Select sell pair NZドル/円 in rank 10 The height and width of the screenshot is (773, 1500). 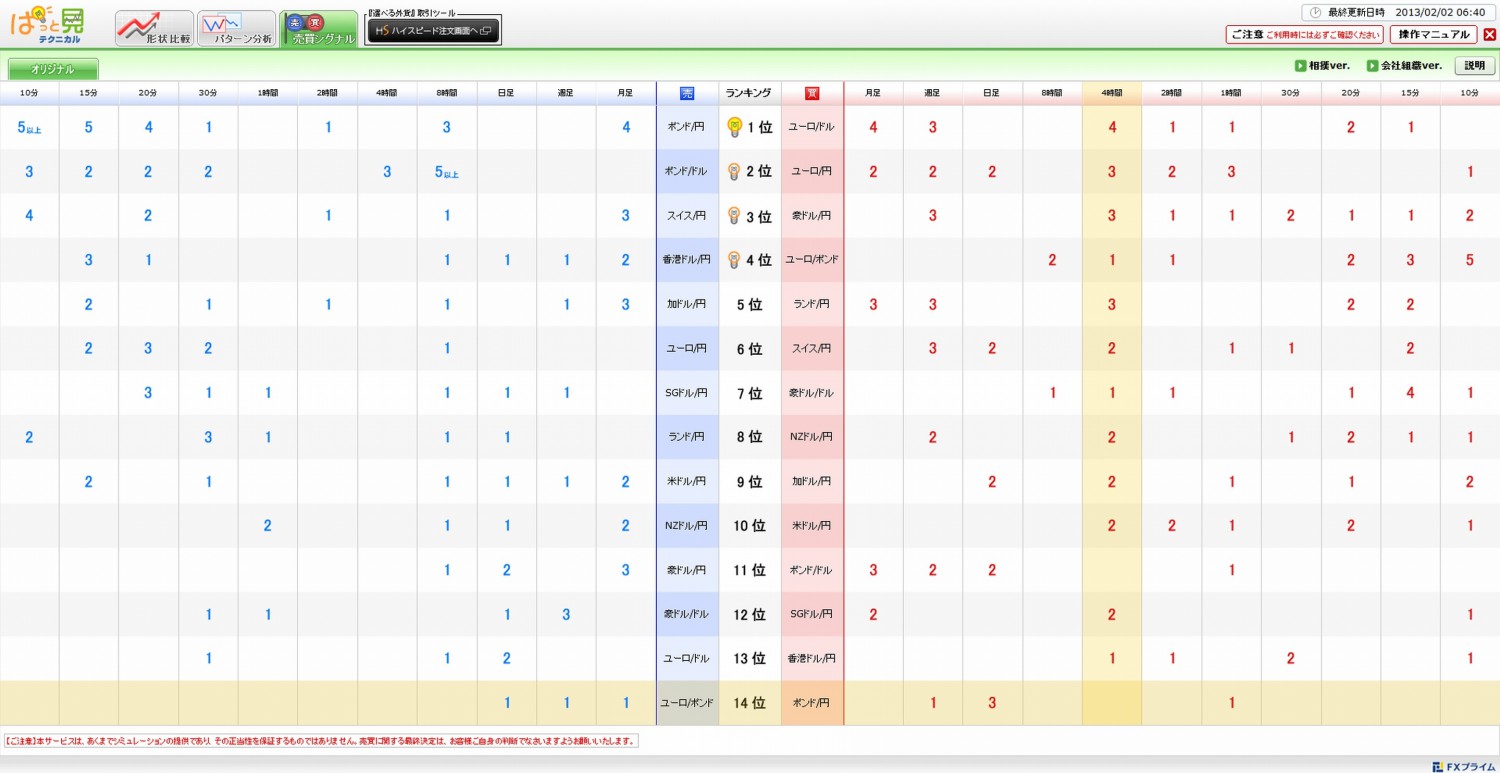(687, 525)
